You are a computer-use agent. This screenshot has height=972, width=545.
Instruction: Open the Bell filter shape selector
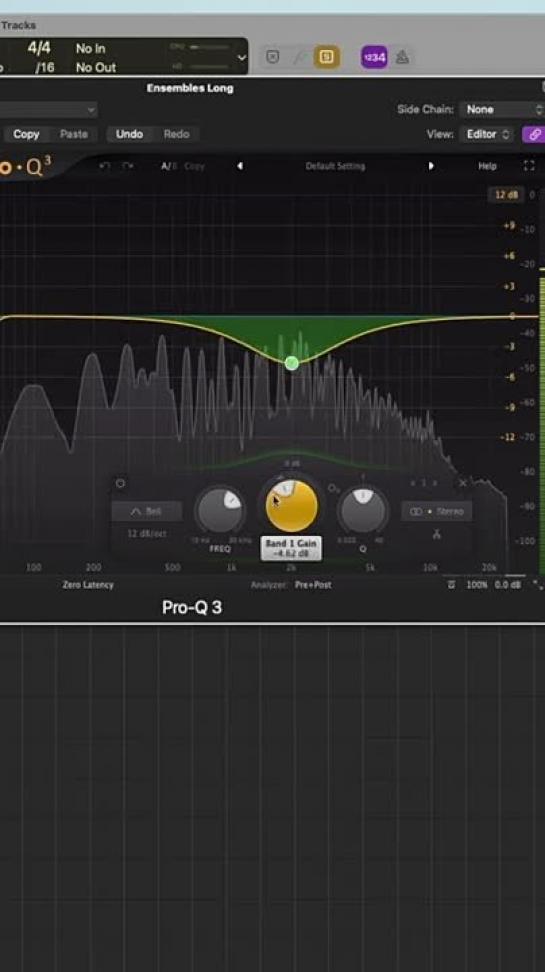[x=146, y=511]
